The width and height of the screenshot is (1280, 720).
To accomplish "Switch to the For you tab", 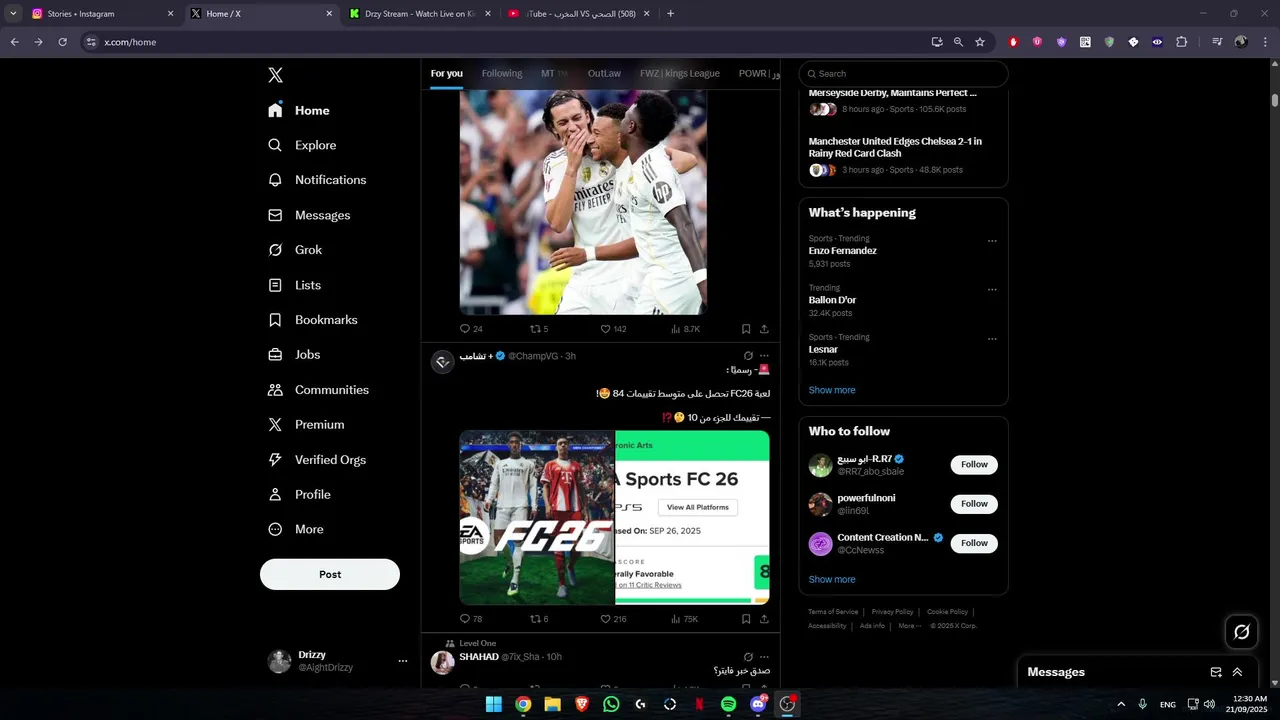I will click(447, 73).
